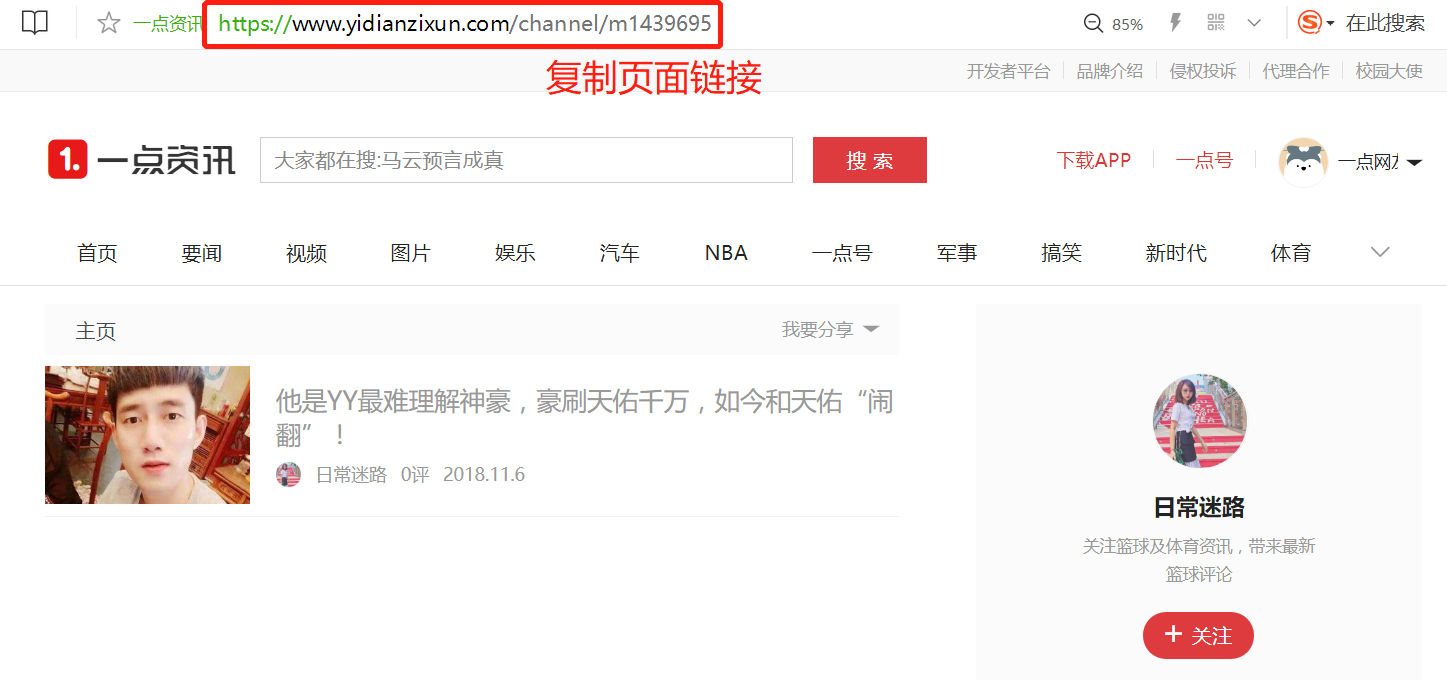This screenshot has width=1447, height=680.
Task: Open 一点号 tab in navigation bar
Action: [842, 253]
